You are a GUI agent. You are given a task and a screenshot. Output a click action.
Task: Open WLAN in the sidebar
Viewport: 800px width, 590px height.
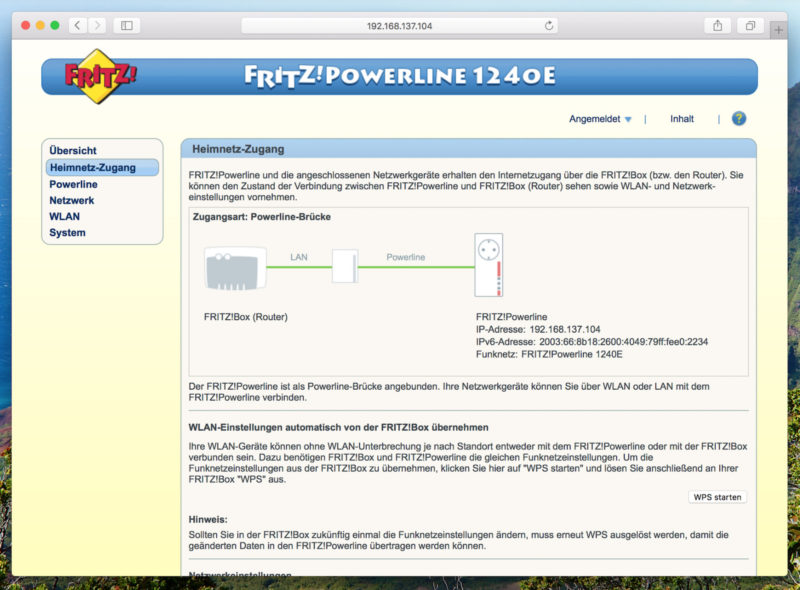tap(64, 216)
